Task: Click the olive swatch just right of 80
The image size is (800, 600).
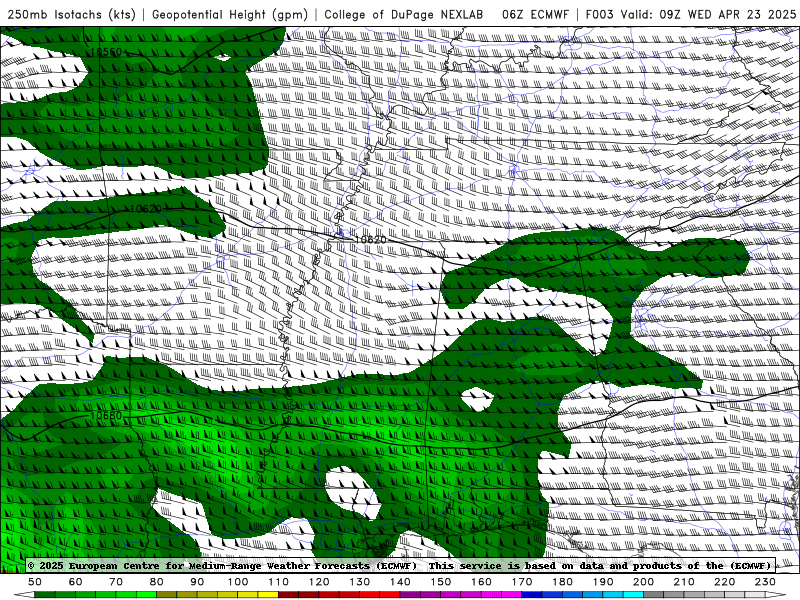Action: pyautogui.click(x=166, y=595)
